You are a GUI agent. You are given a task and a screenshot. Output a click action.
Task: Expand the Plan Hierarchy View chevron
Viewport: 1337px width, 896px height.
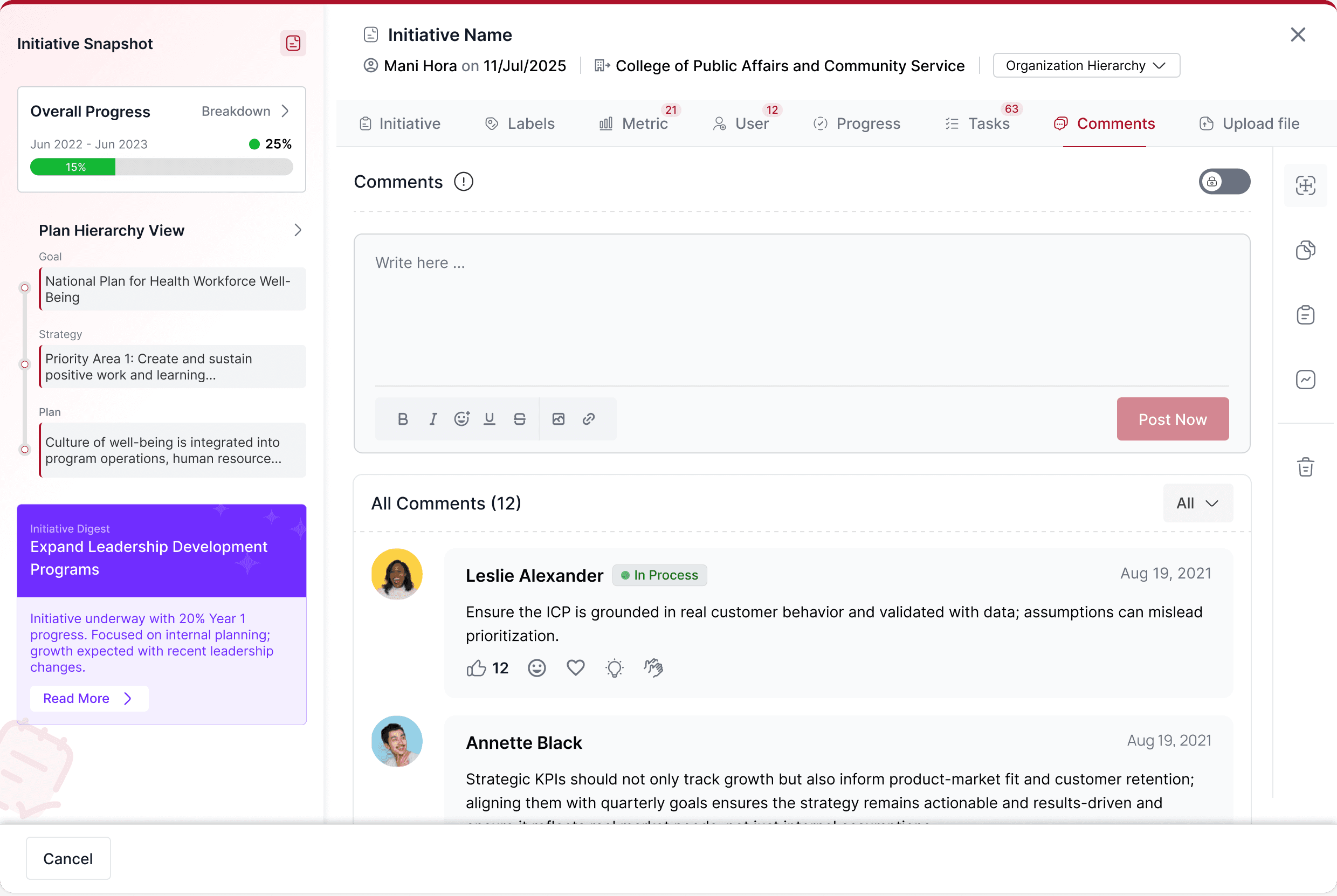tap(297, 230)
